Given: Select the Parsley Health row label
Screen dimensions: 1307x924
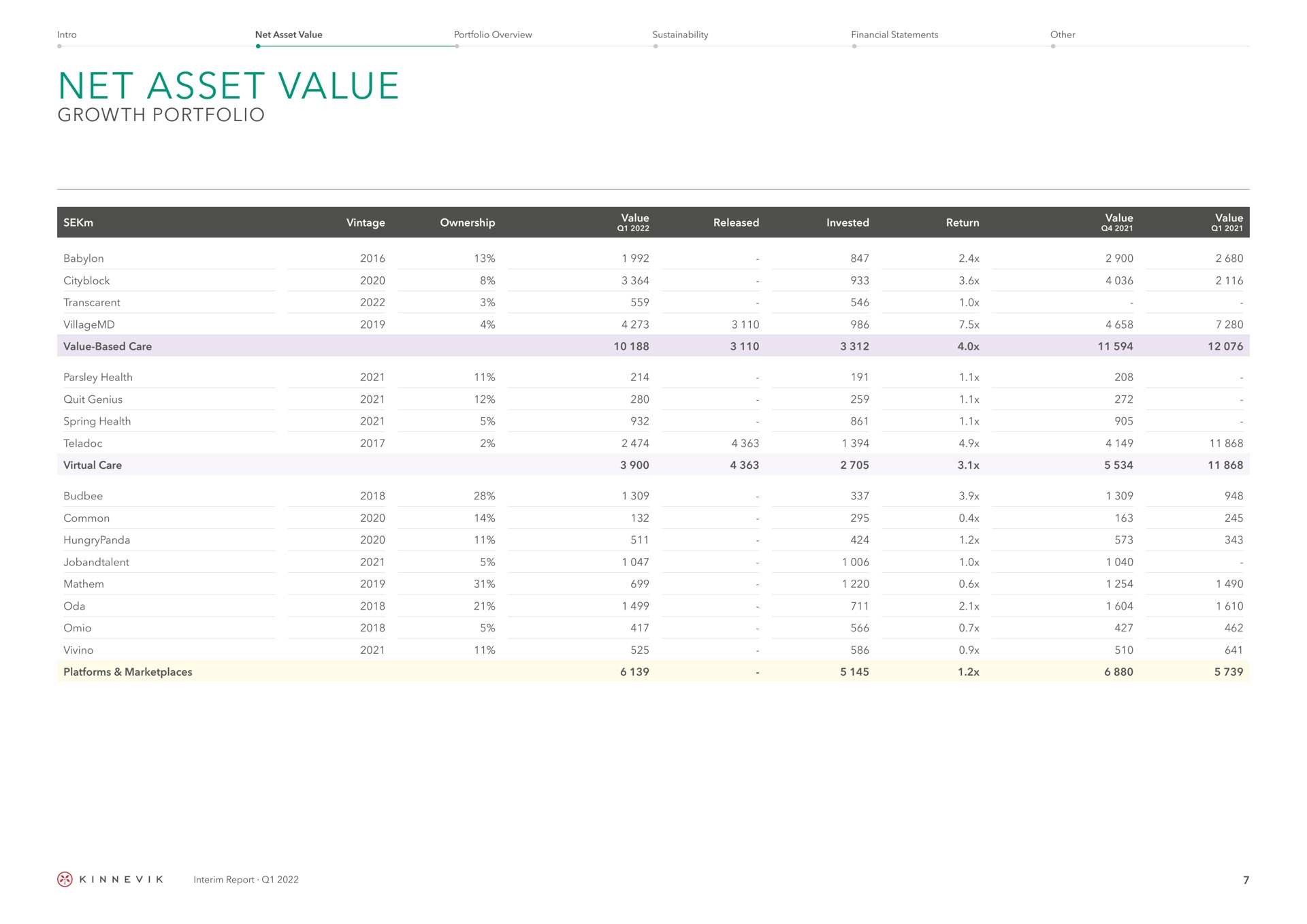Looking at the screenshot, I should pos(98,378).
